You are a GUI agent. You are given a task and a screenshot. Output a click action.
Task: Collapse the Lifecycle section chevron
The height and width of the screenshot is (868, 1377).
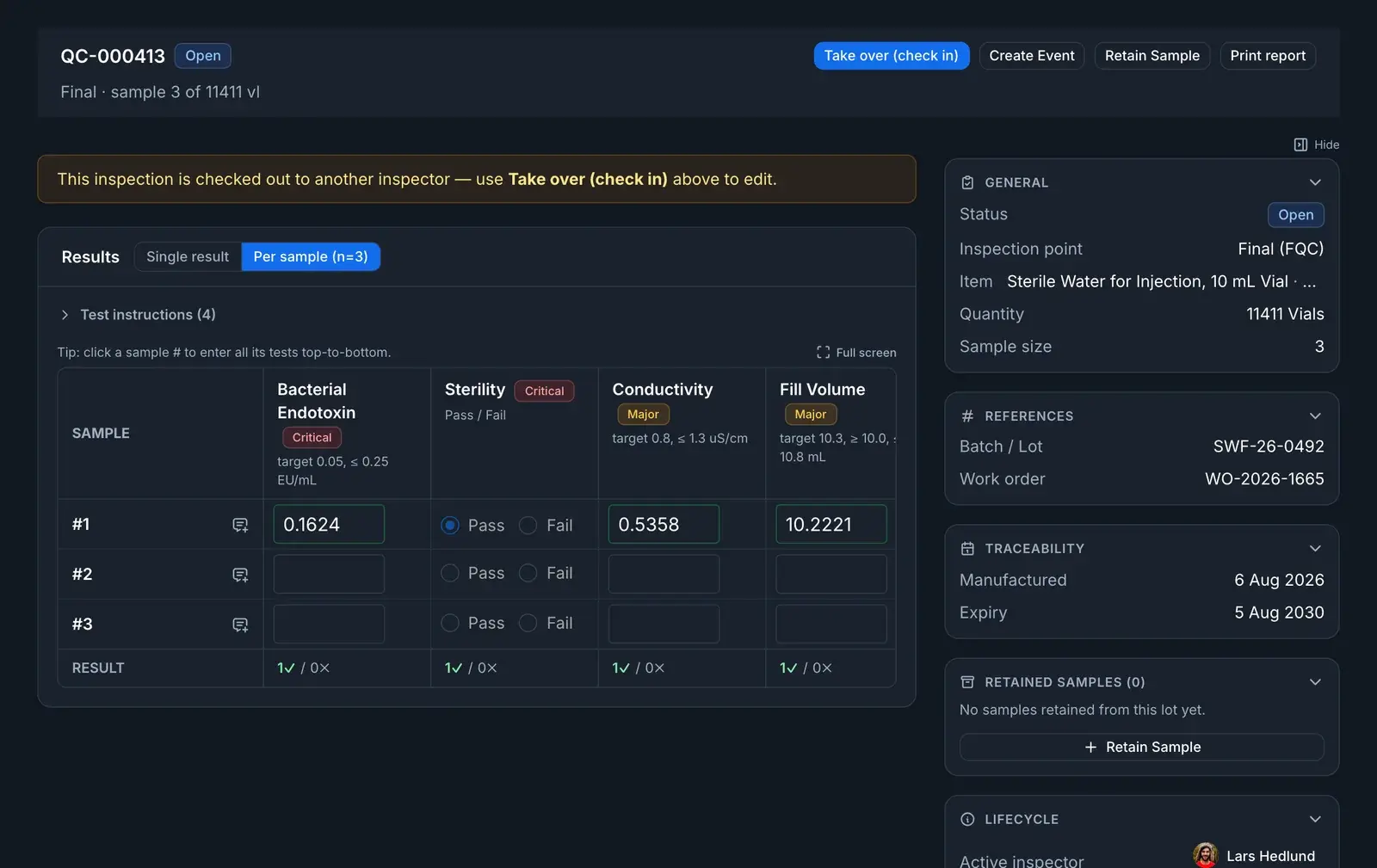[1315, 819]
